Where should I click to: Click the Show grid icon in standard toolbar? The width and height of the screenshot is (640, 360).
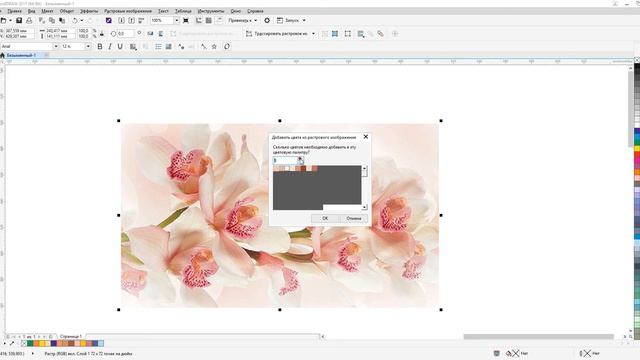point(209,20)
